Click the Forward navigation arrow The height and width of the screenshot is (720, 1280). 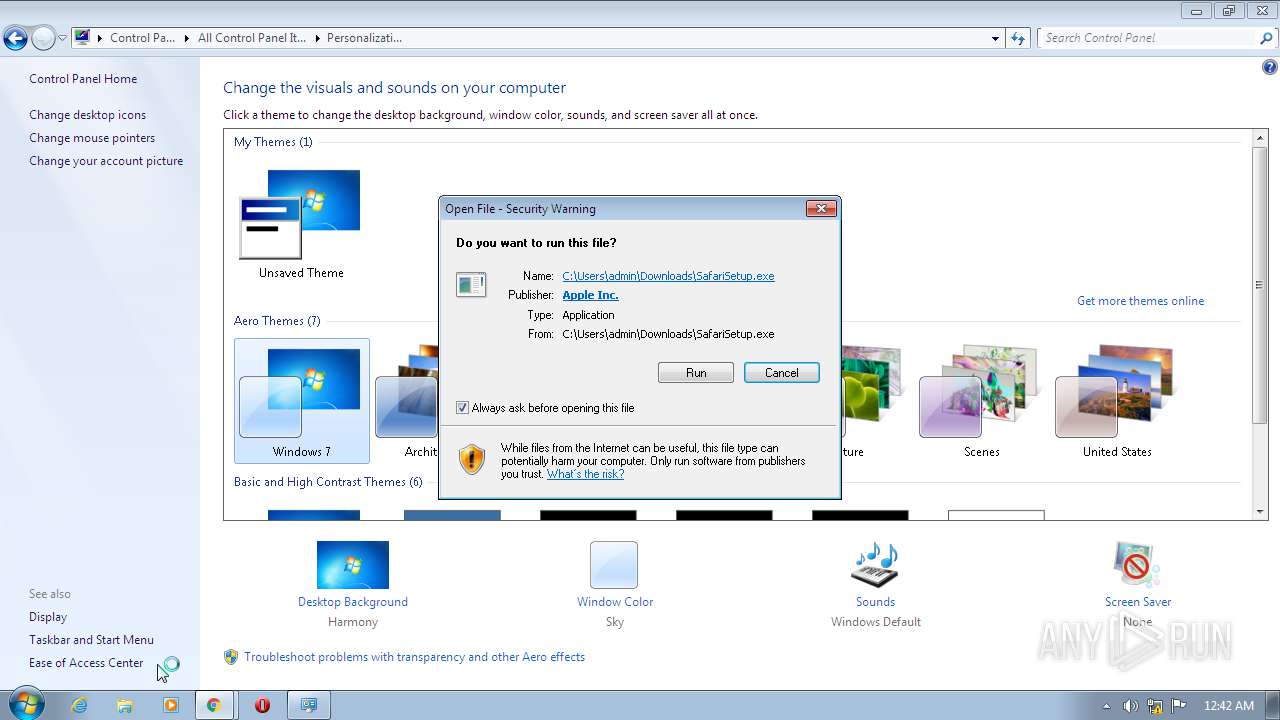[x=43, y=39]
